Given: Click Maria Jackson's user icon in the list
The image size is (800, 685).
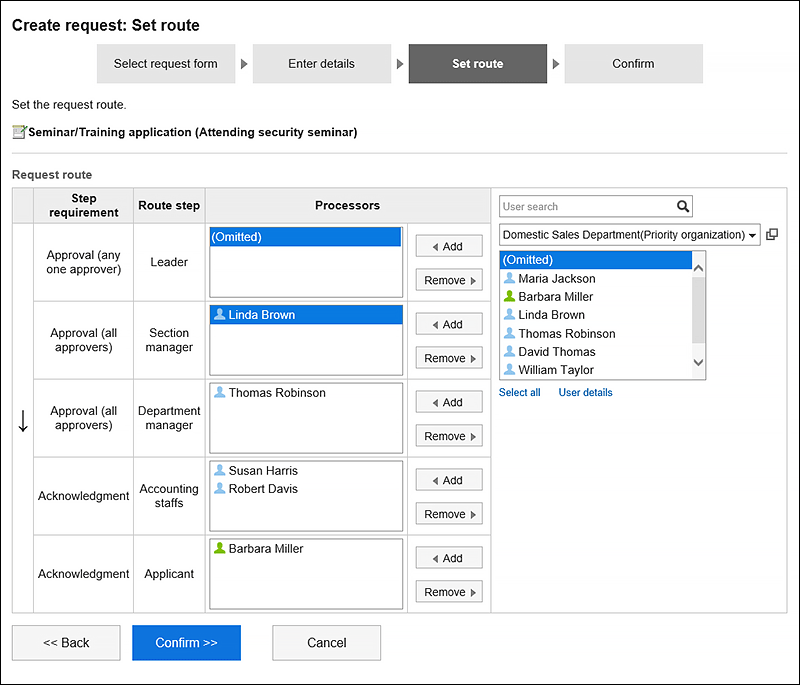Looking at the screenshot, I should coord(509,278).
